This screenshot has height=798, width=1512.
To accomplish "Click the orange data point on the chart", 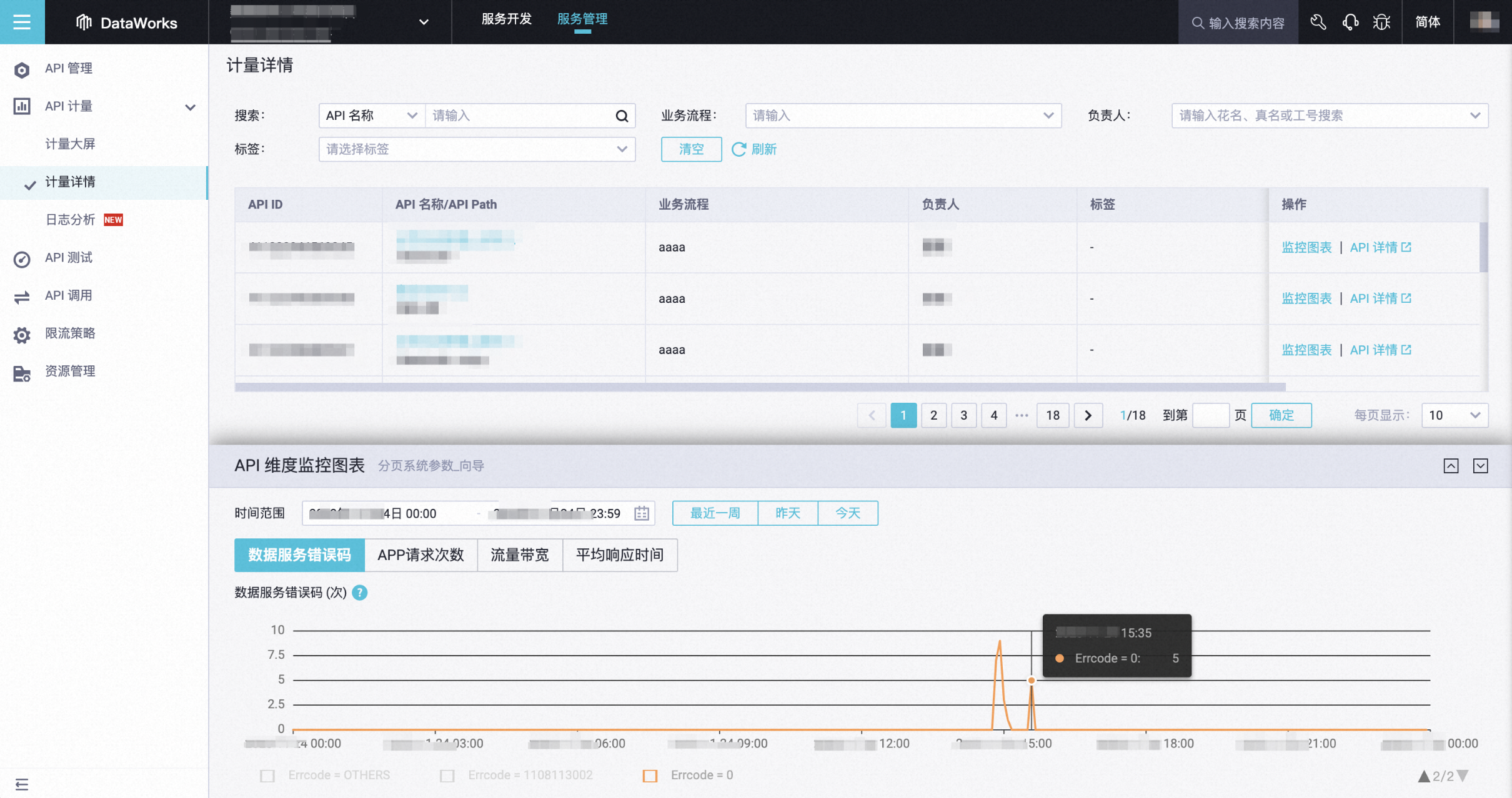I will (x=1032, y=680).
